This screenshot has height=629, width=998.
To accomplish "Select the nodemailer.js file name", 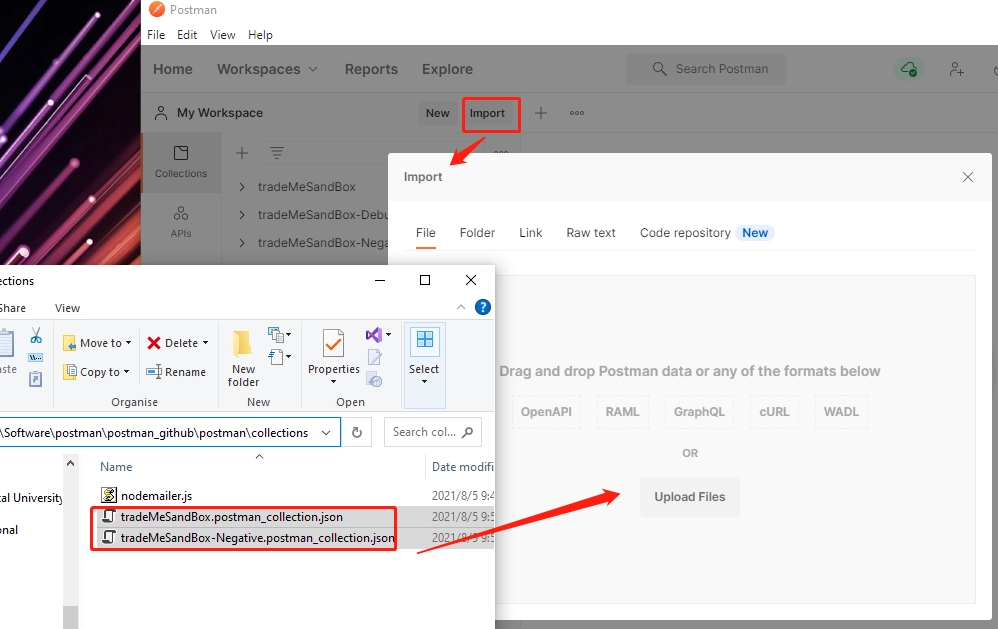I will (x=157, y=495).
